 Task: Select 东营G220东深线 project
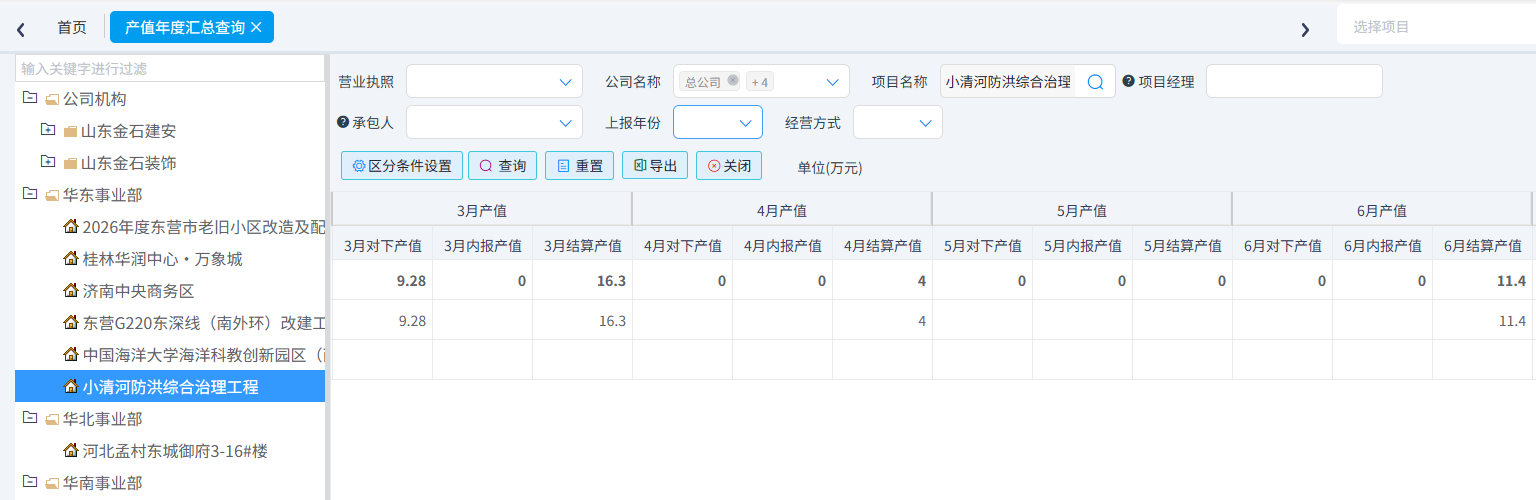(x=204, y=323)
